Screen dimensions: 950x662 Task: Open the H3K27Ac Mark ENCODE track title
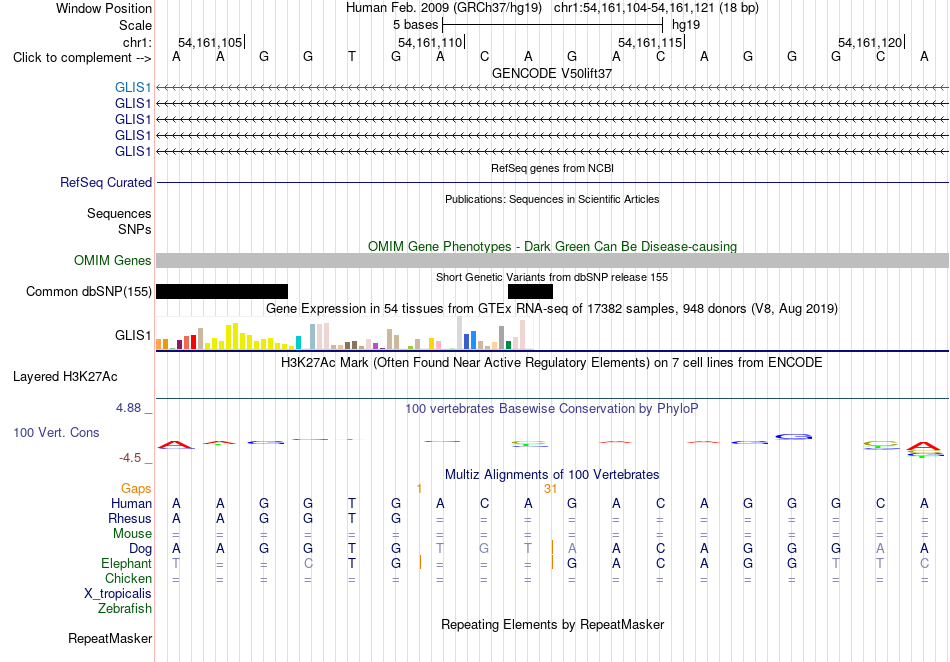click(552, 363)
